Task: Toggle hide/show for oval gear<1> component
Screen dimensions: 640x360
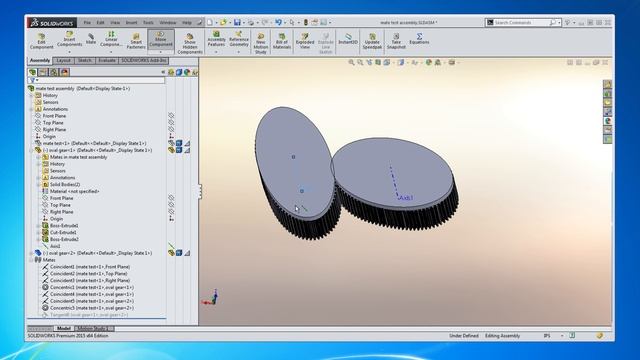Action: point(171,150)
